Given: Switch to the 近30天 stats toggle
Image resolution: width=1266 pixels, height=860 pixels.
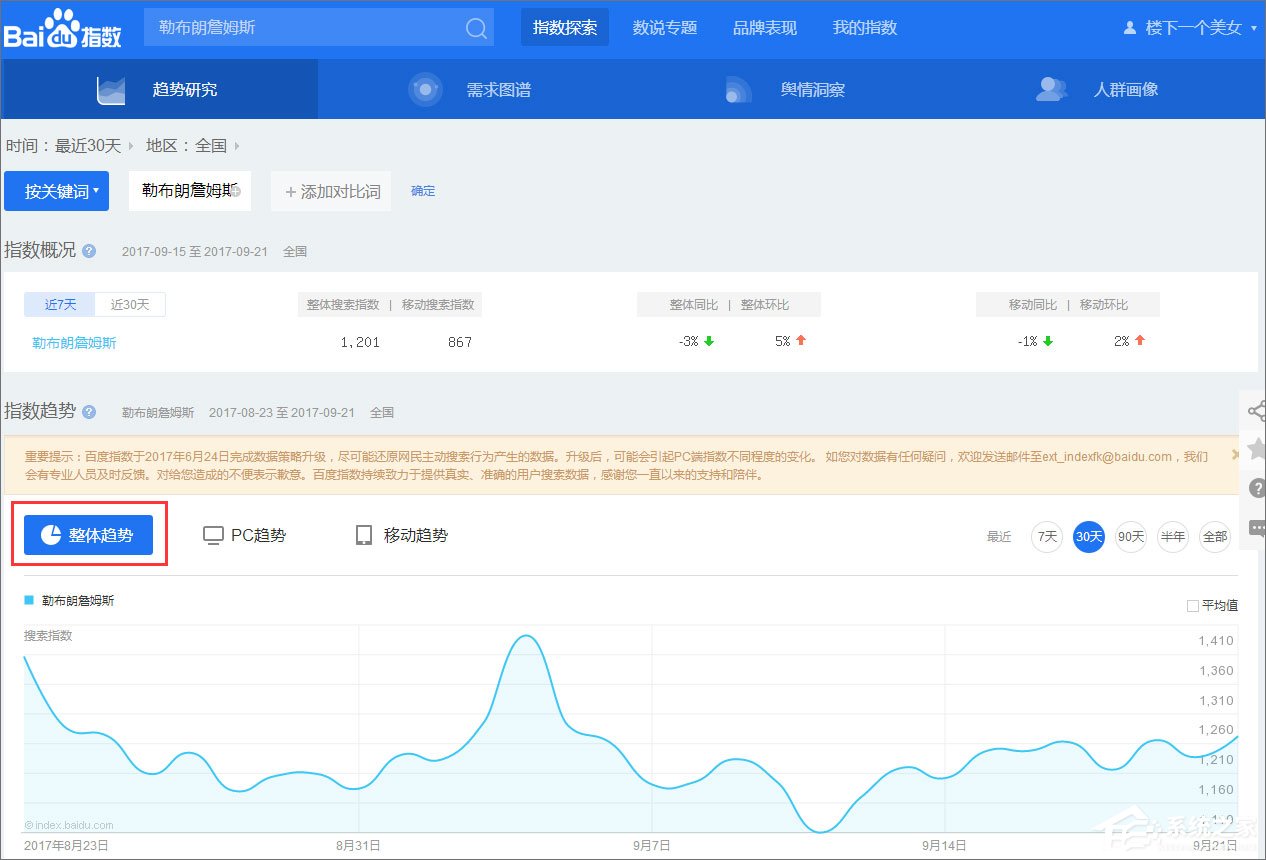Looking at the screenshot, I should 129,304.
